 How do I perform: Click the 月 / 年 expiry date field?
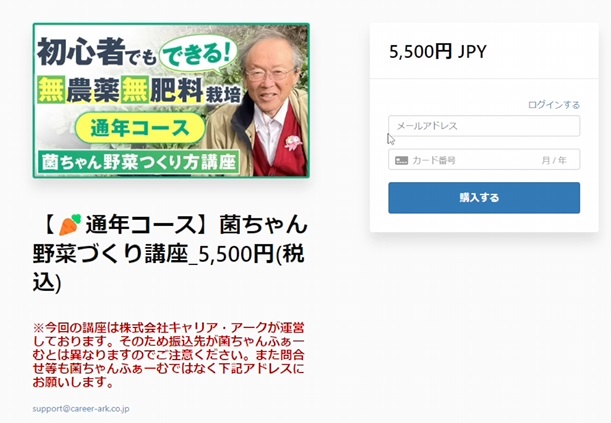(x=554, y=160)
